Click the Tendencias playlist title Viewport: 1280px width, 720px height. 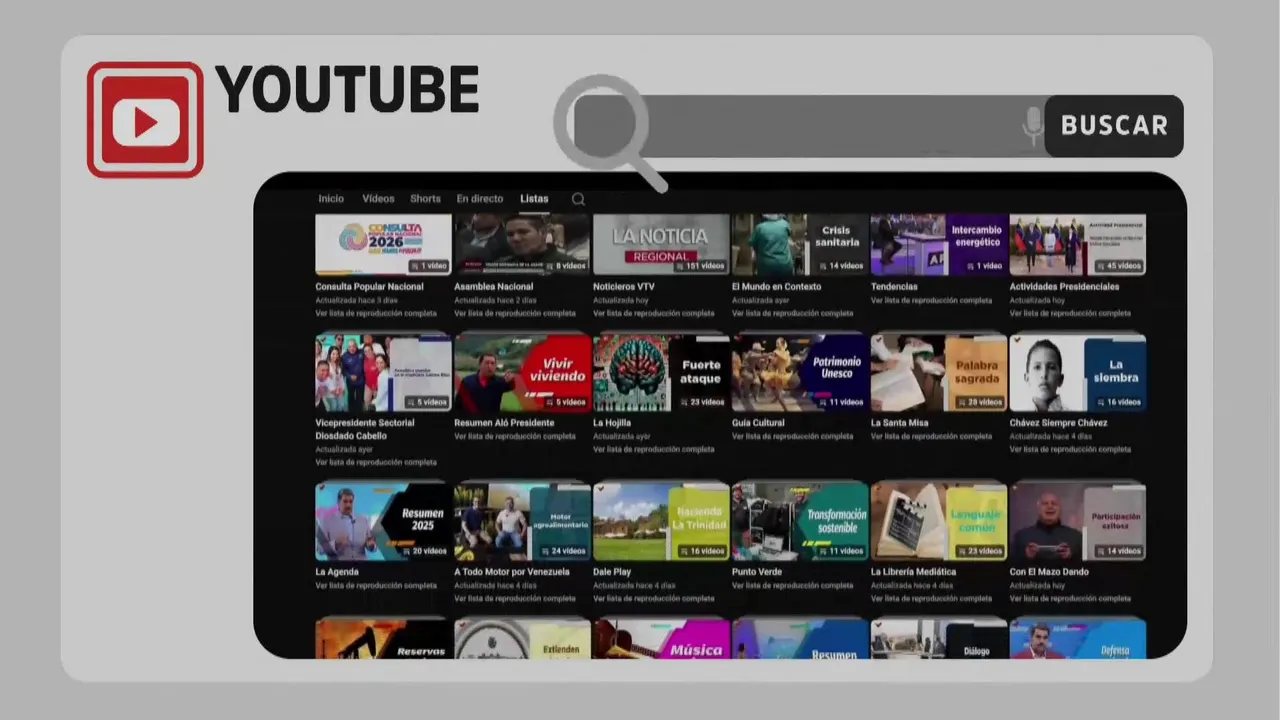point(894,287)
